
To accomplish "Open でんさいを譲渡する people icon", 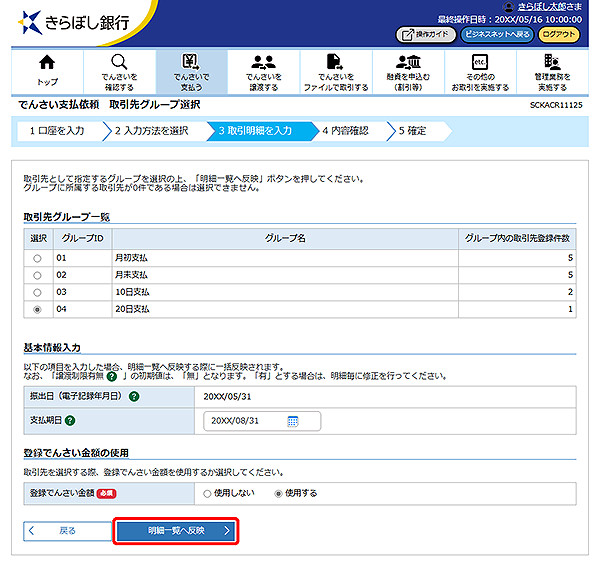I will click(264, 63).
